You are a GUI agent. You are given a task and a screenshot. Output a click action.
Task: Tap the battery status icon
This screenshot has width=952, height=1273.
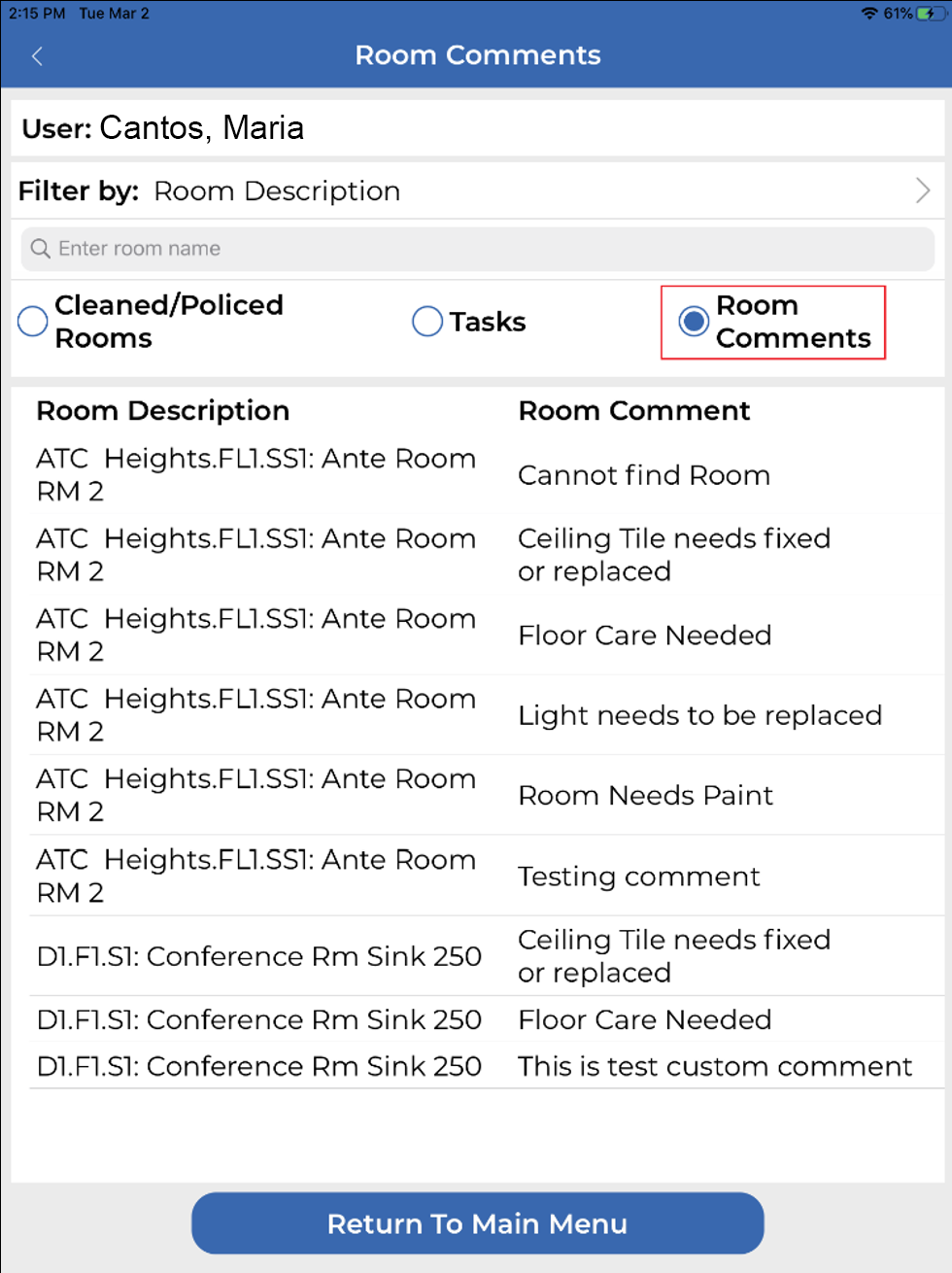[931, 14]
